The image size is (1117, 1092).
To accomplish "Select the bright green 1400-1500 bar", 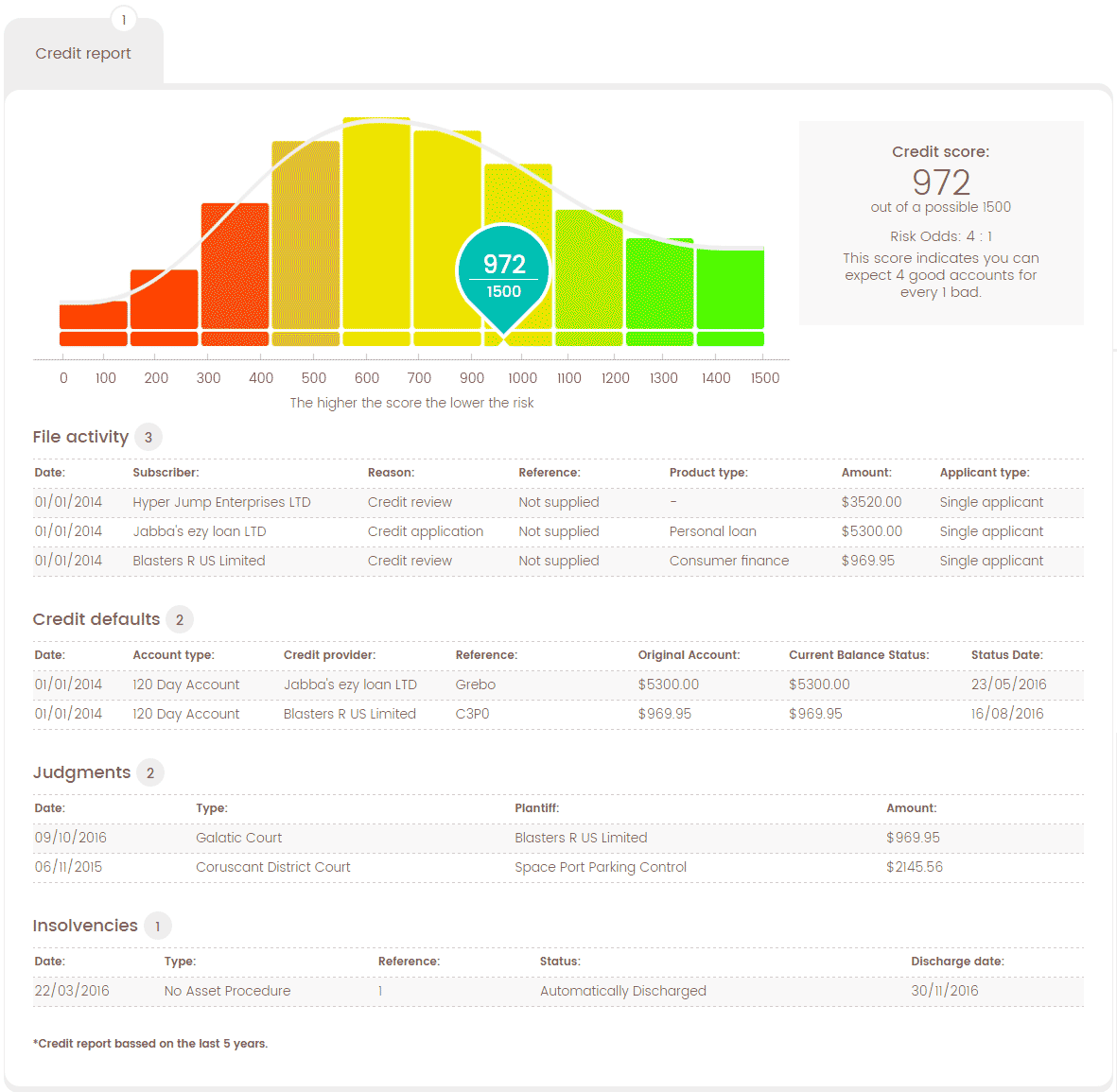I will pyautogui.click(x=730, y=288).
